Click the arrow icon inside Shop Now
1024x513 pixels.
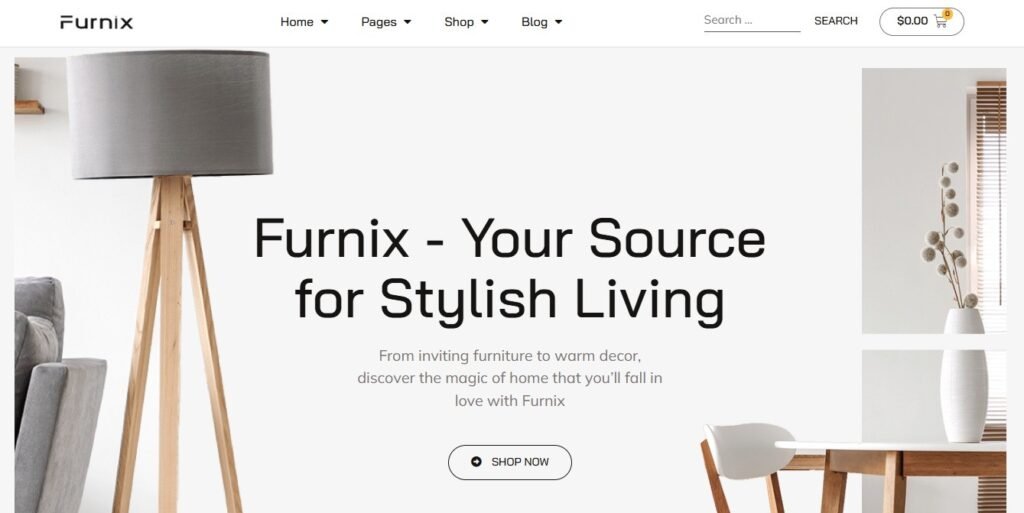tap(476, 461)
